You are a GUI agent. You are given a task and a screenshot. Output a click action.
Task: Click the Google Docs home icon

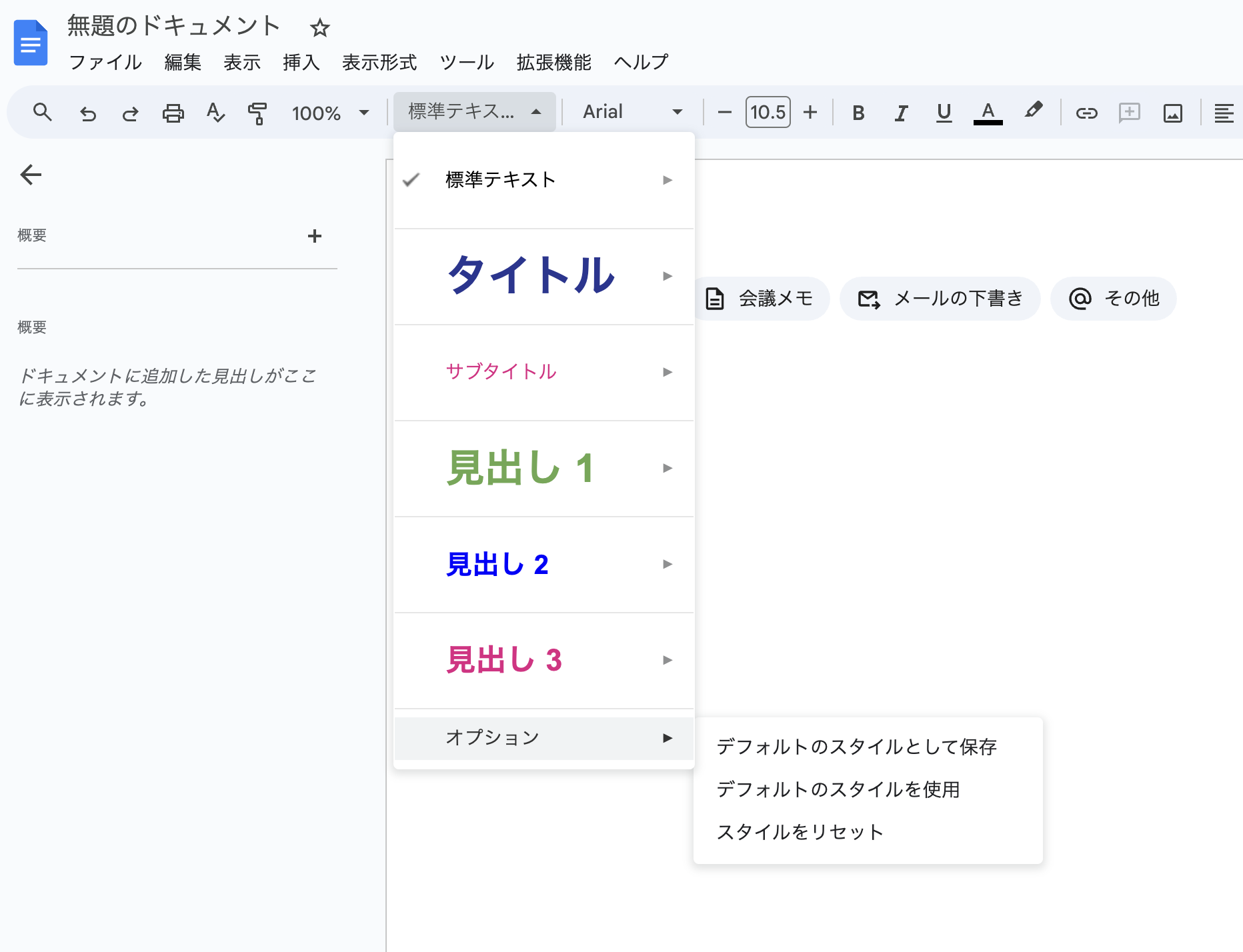(31, 43)
